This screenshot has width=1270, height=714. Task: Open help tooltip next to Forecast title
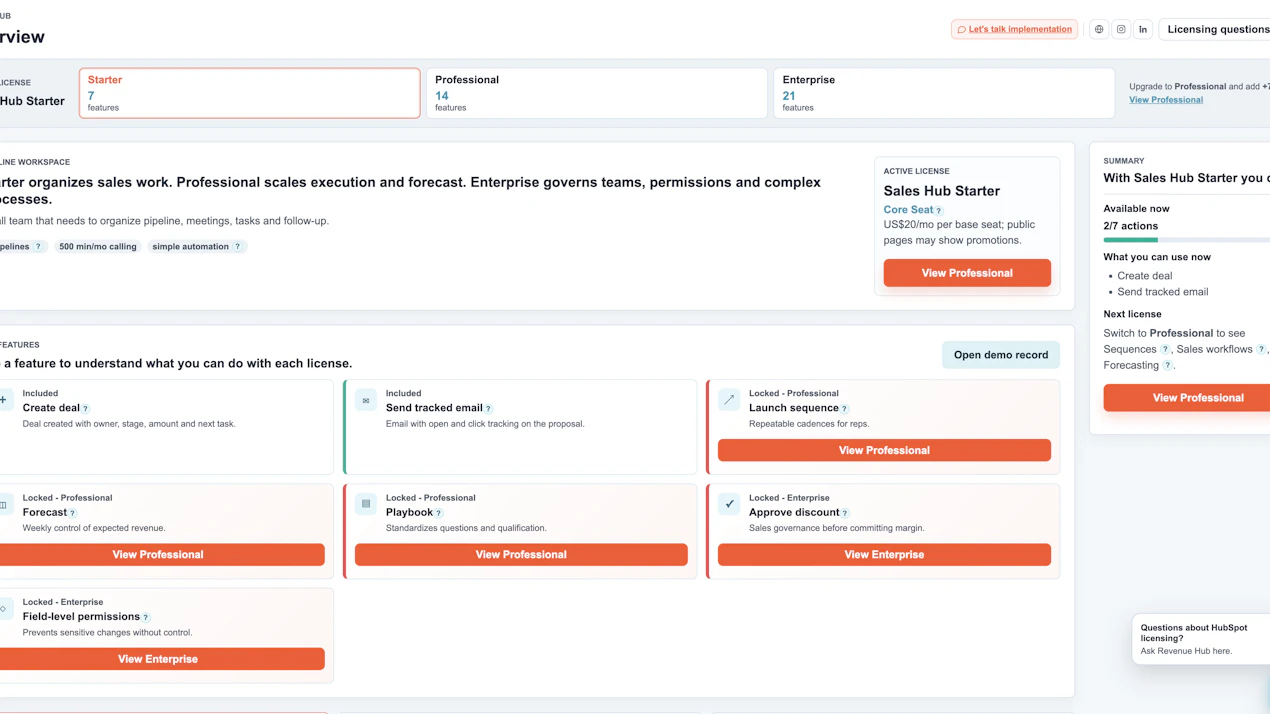tap(73, 513)
